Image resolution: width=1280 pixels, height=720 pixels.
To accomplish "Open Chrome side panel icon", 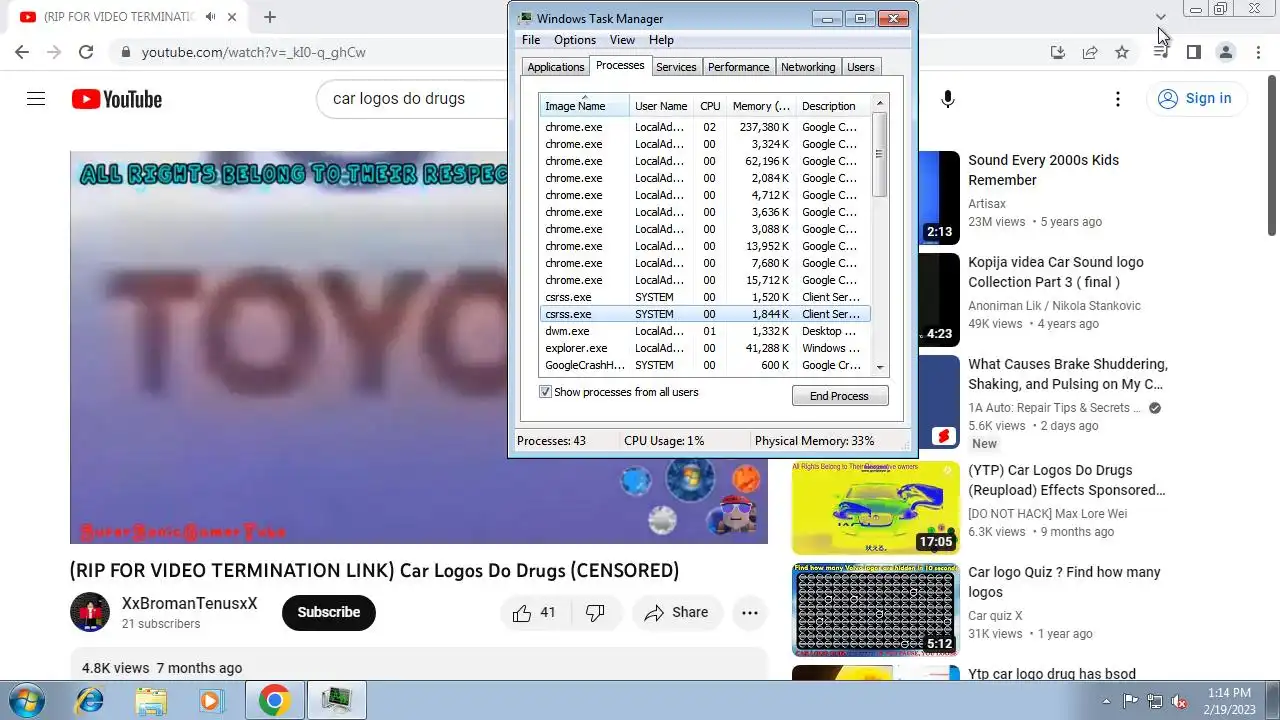I will pos(1193,52).
